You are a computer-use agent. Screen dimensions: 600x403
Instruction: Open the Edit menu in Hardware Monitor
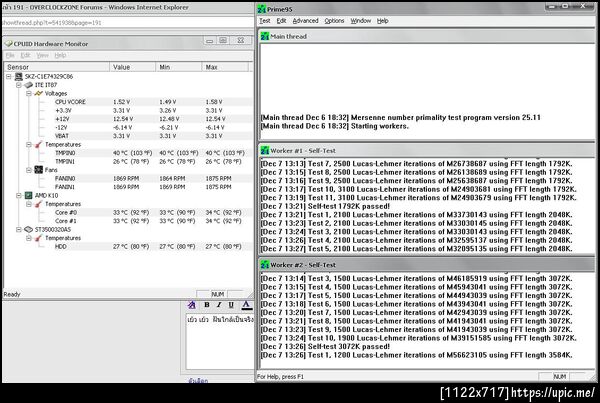click(x=25, y=55)
